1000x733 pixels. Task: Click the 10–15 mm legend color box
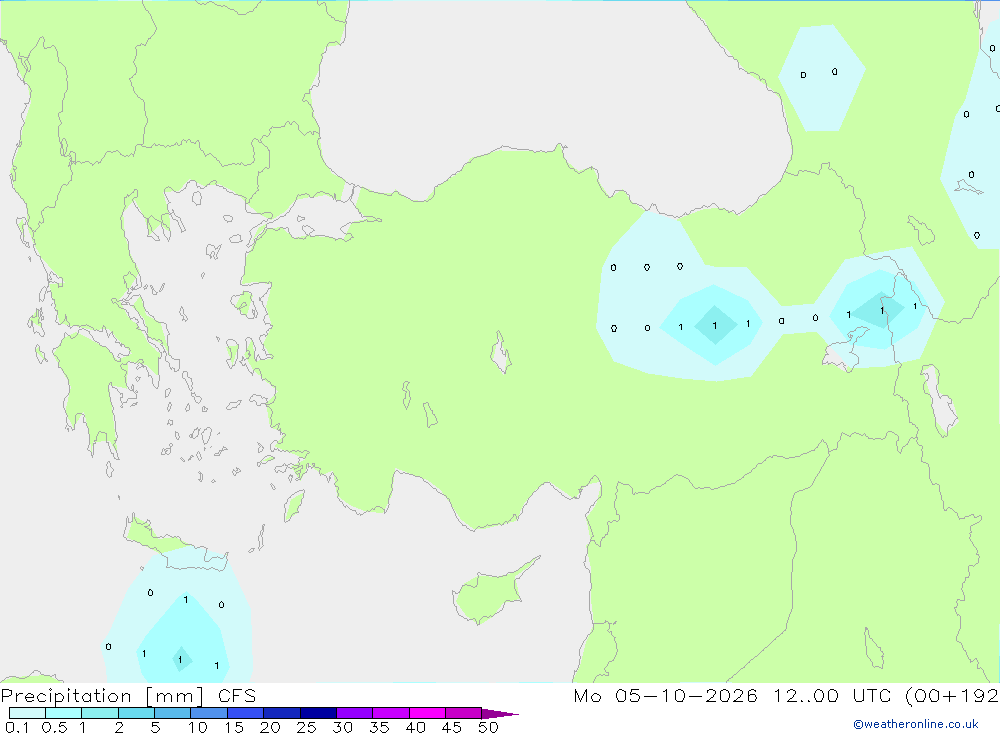click(x=209, y=713)
